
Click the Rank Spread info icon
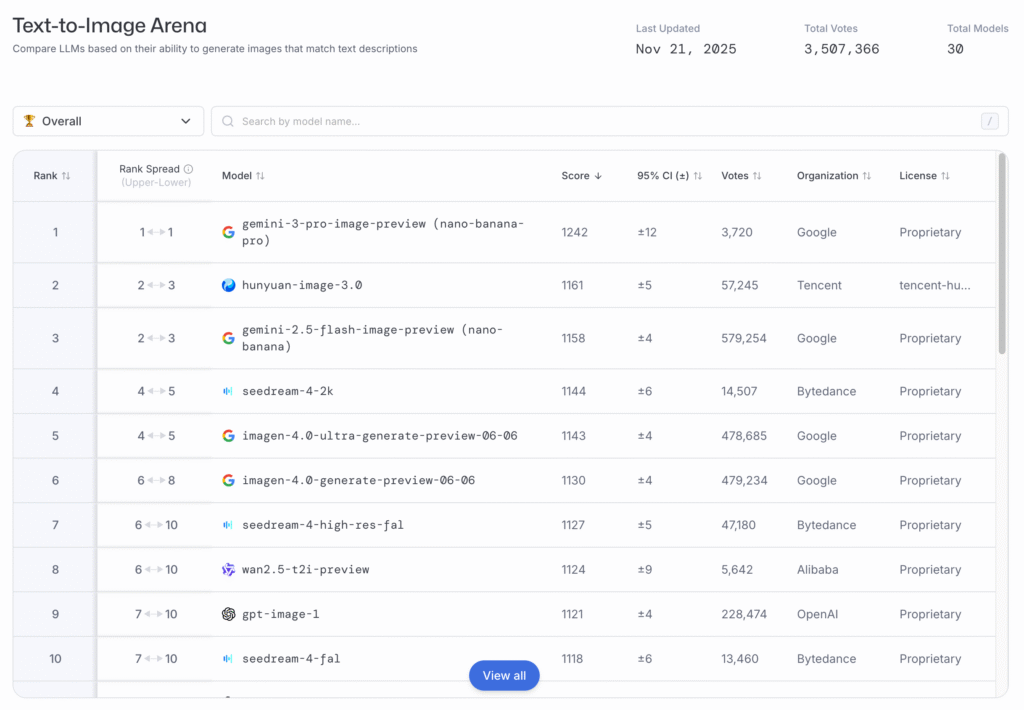[188, 169]
